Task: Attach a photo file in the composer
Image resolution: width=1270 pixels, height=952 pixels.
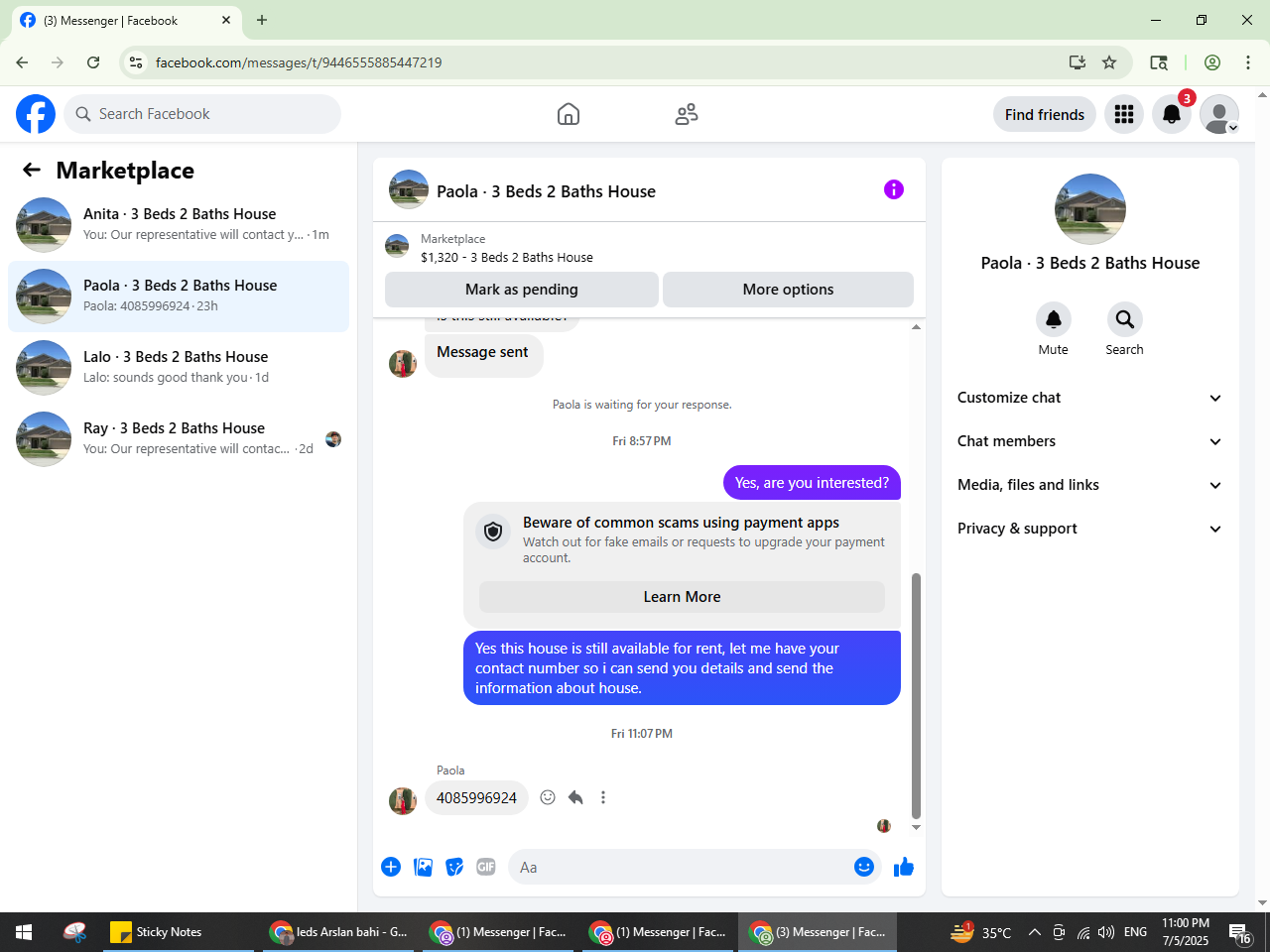Action: 423,867
